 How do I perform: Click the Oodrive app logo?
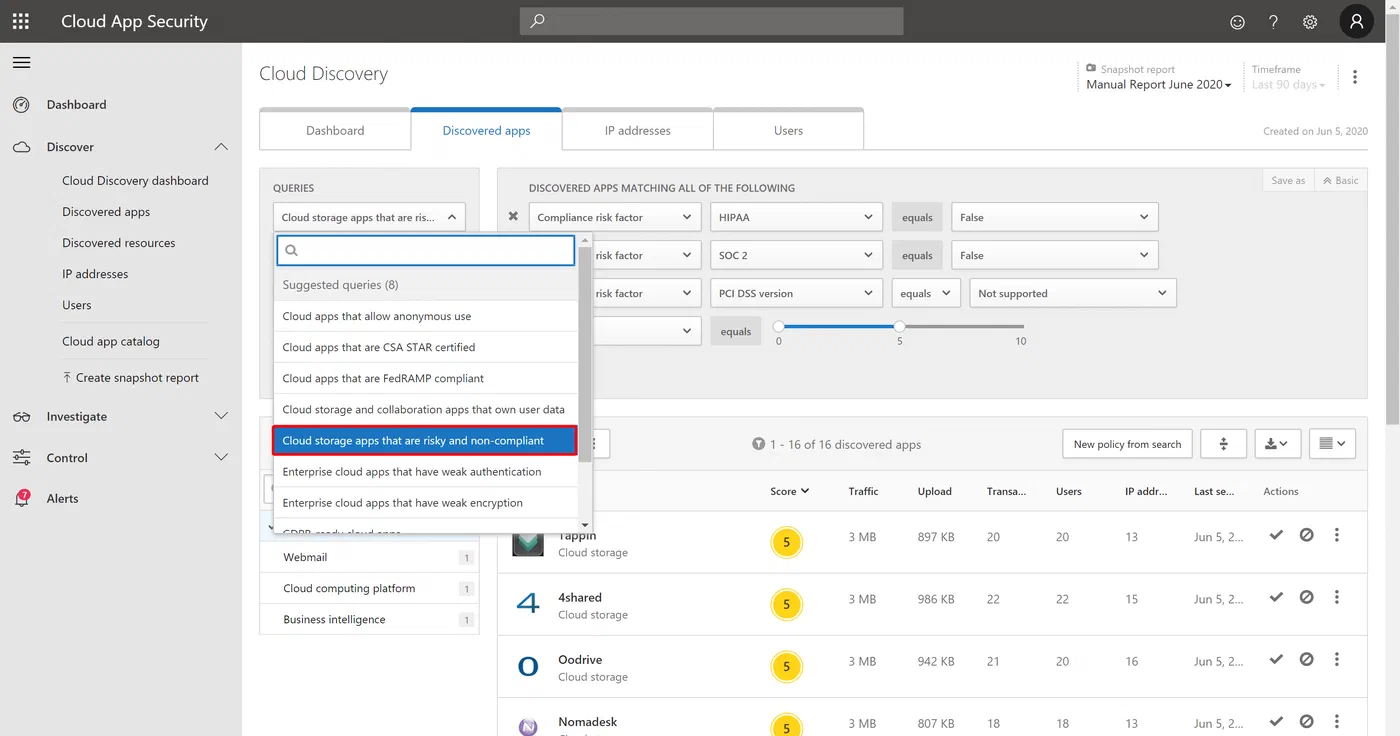point(528,667)
